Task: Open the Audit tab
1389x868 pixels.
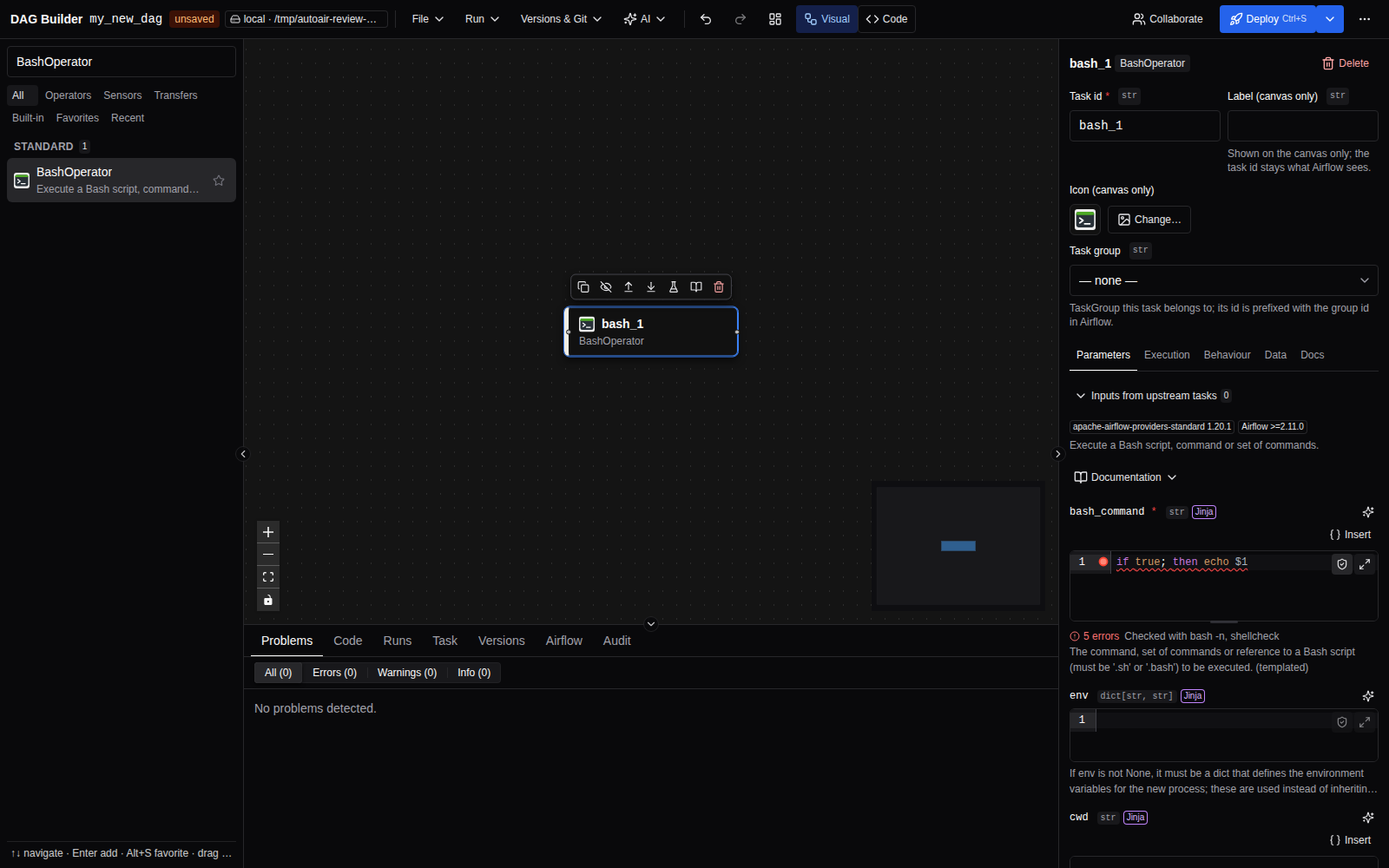Action: pyautogui.click(x=617, y=641)
